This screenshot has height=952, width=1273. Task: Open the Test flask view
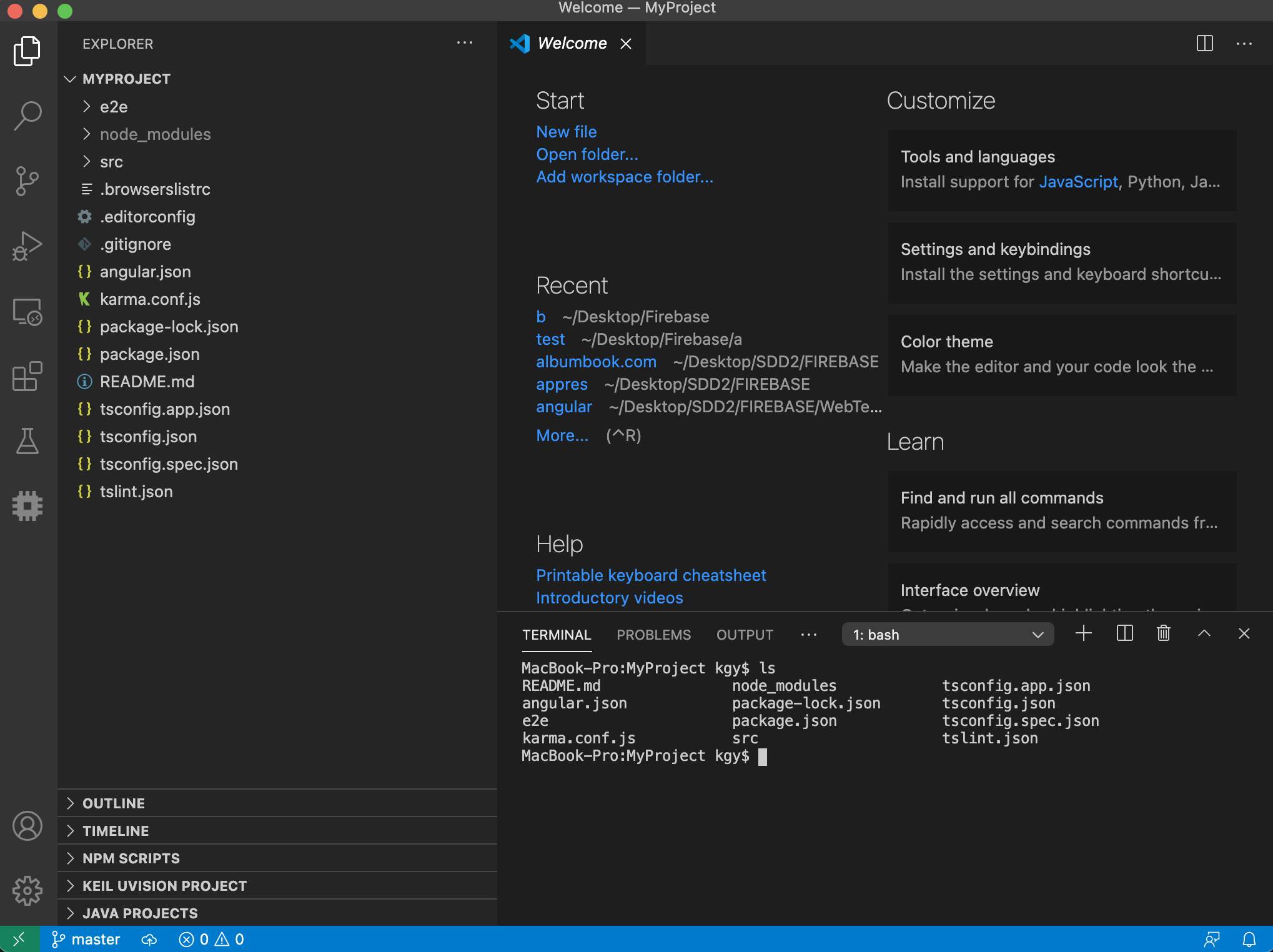click(27, 441)
